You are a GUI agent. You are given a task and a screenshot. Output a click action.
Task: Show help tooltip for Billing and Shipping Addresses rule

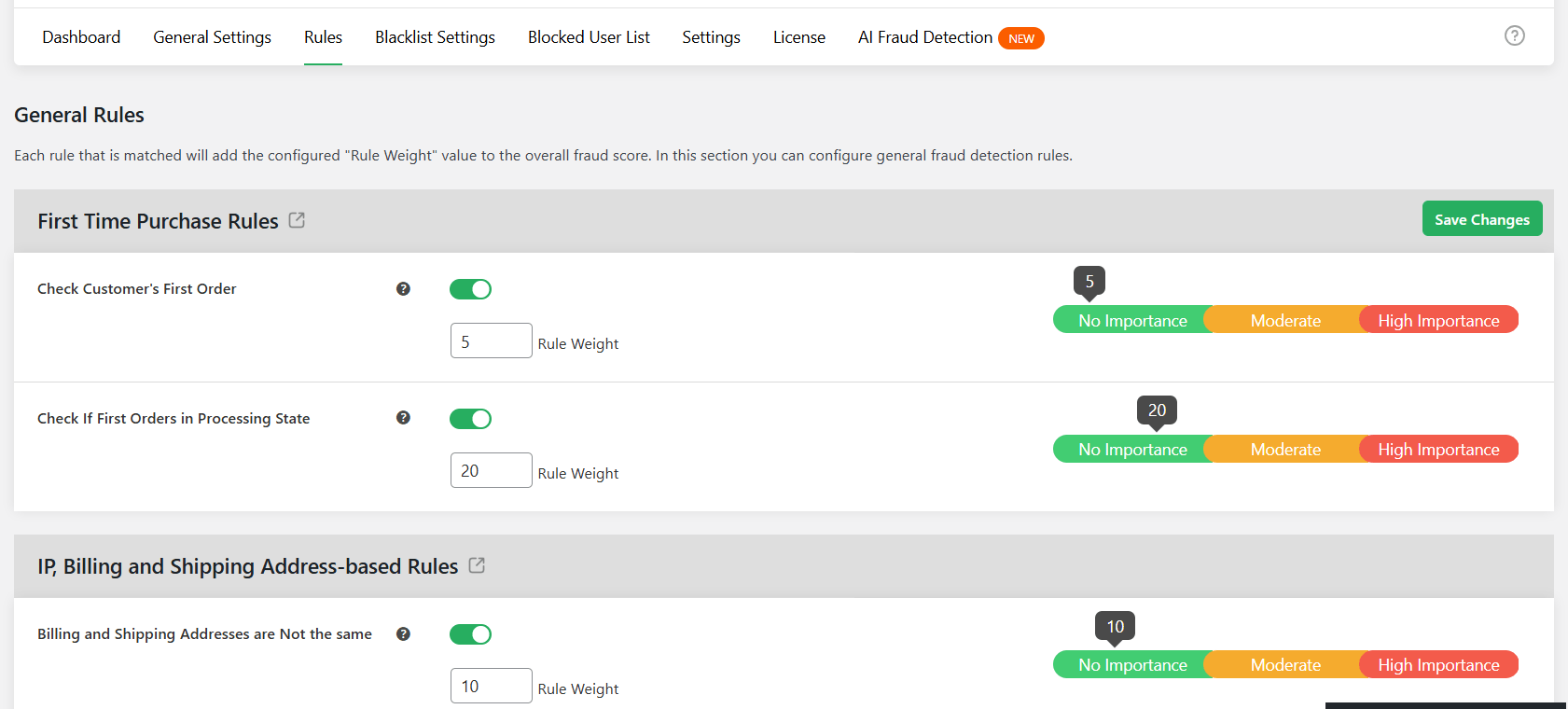coord(403,634)
